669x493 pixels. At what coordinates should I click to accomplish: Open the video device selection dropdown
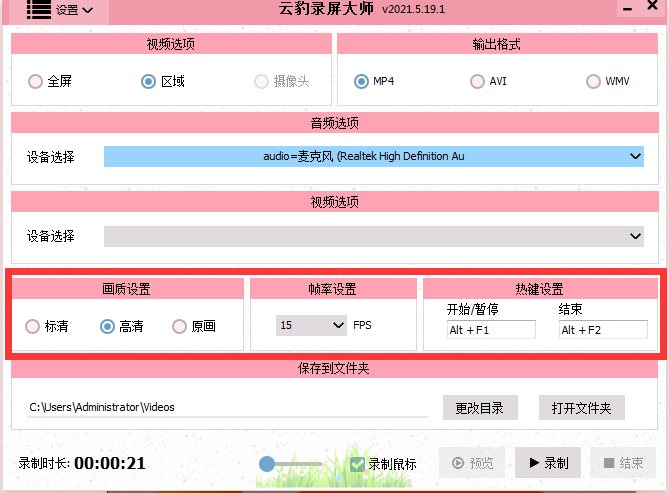(x=374, y=236)
